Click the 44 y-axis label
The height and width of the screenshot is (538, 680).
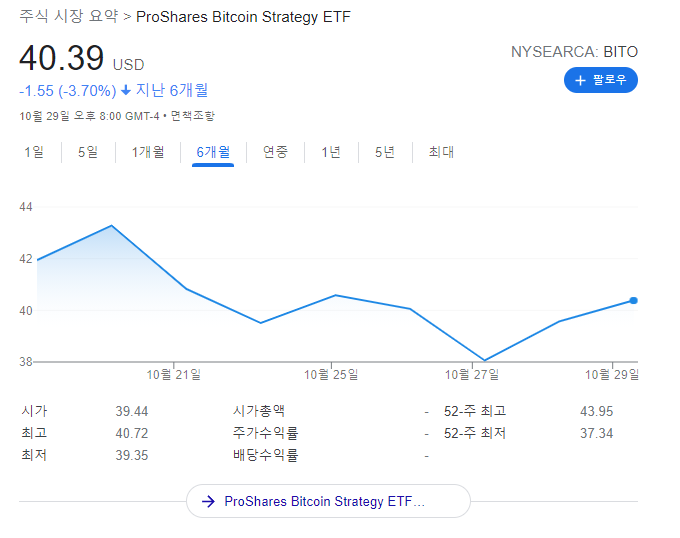coord(26,207)
